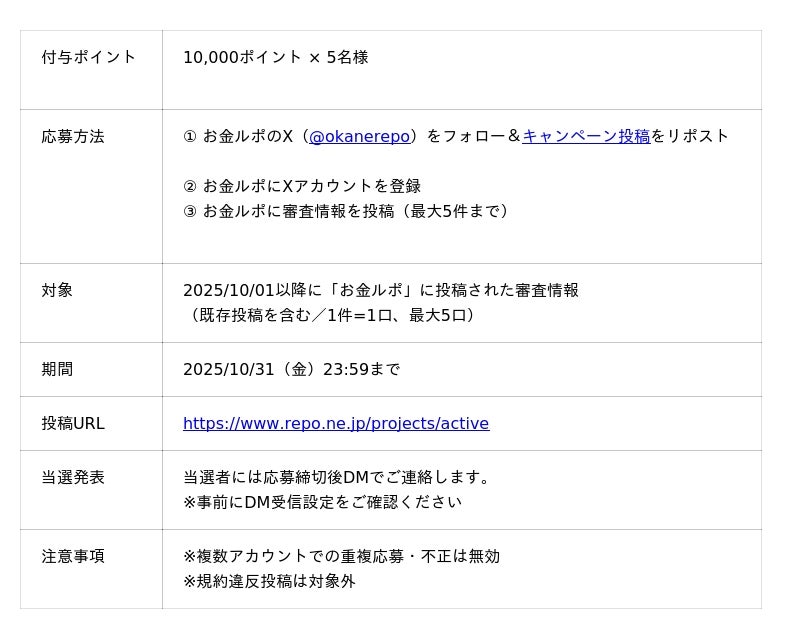800x639 pixels.
Task: Select the 応募方法 row header
Action: tap(73, 136)
